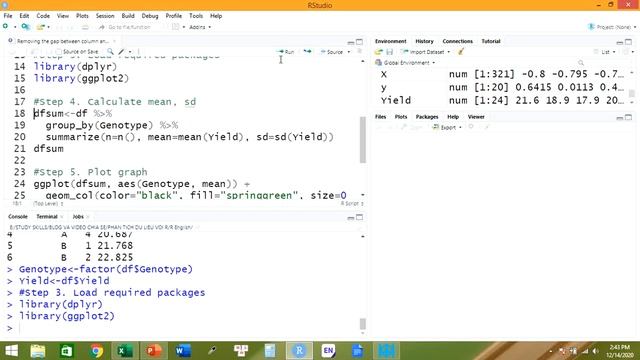
Task: Open the Global Environment dropdown
Action: click(x=405, y=63)
